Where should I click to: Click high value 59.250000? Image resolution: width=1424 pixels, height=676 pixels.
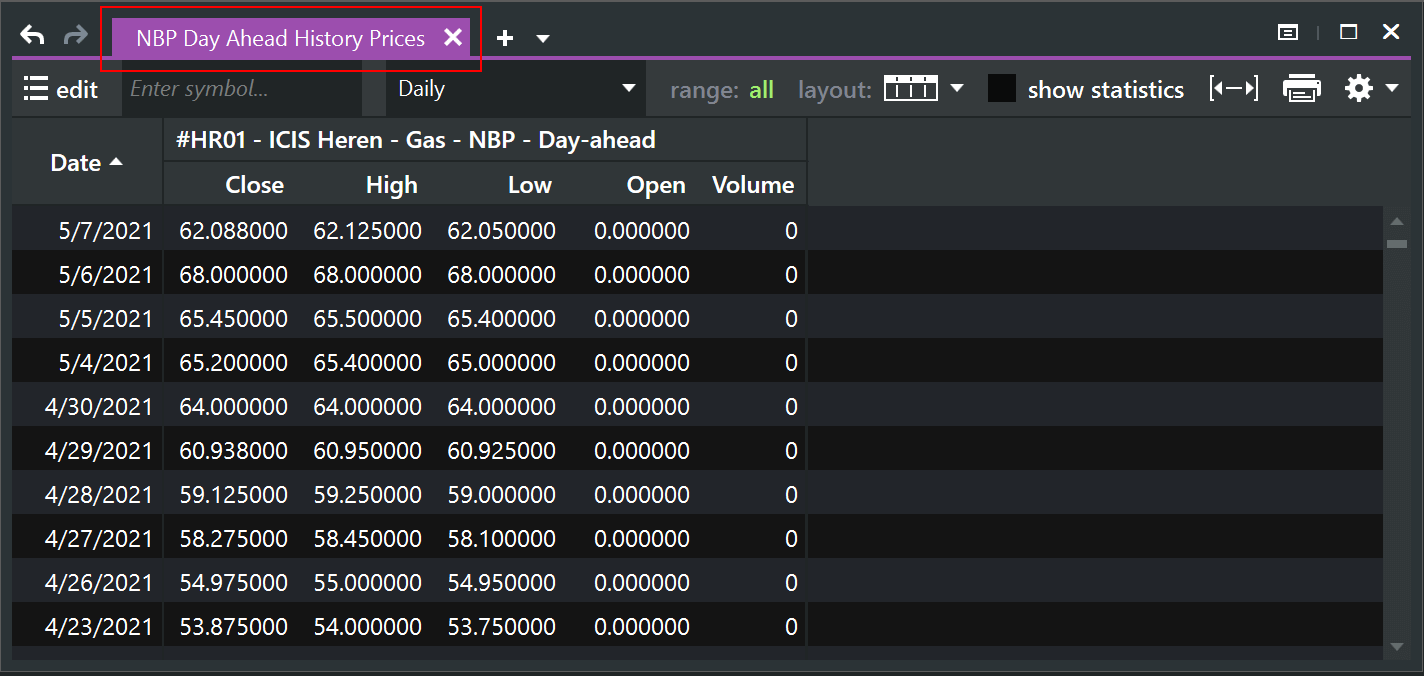[367, 495]
